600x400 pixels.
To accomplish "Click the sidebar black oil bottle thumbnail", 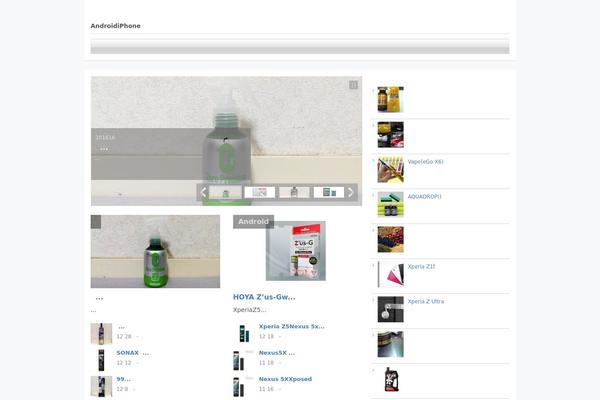I will 390,379.
